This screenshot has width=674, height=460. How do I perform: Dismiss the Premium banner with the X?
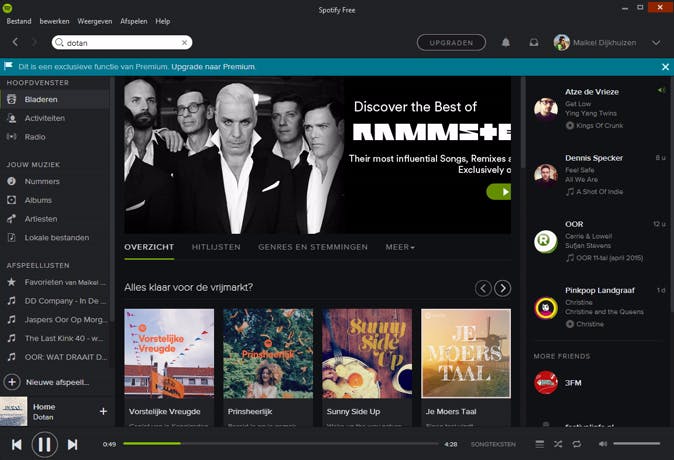(665, 67)
